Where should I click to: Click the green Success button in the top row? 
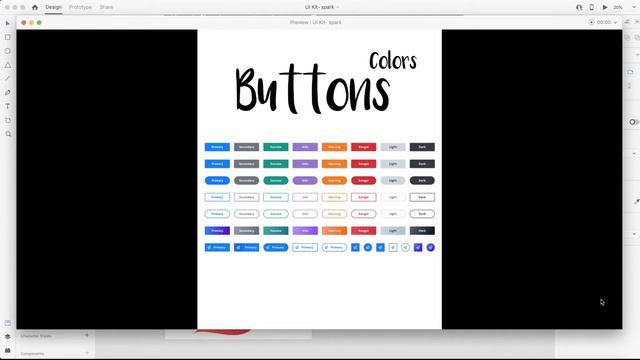coord(276,147)
